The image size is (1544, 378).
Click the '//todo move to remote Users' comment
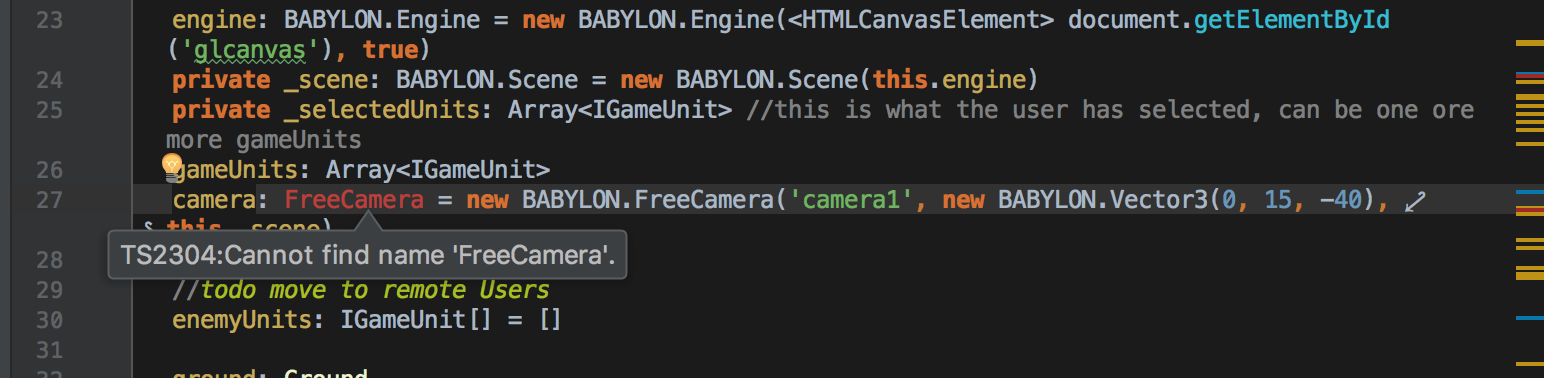(x=361, y=290)
